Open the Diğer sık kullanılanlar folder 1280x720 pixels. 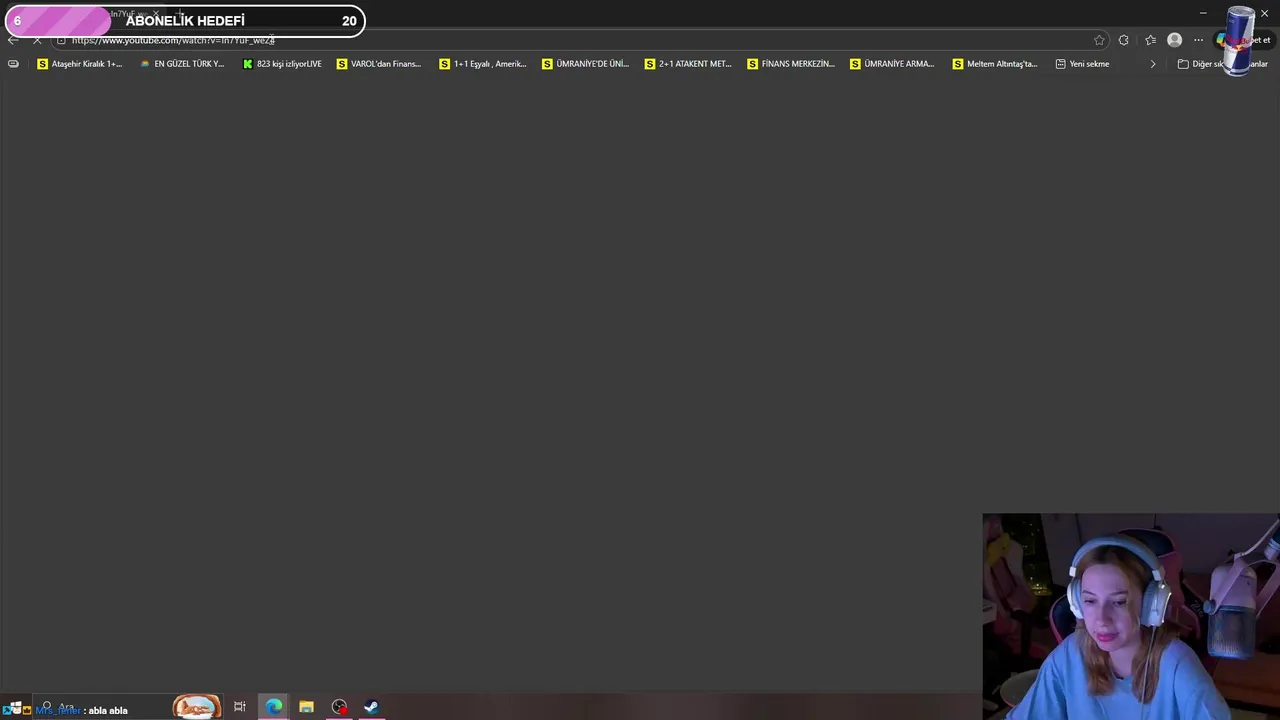pyautogui.click(x=1222, y=64)
